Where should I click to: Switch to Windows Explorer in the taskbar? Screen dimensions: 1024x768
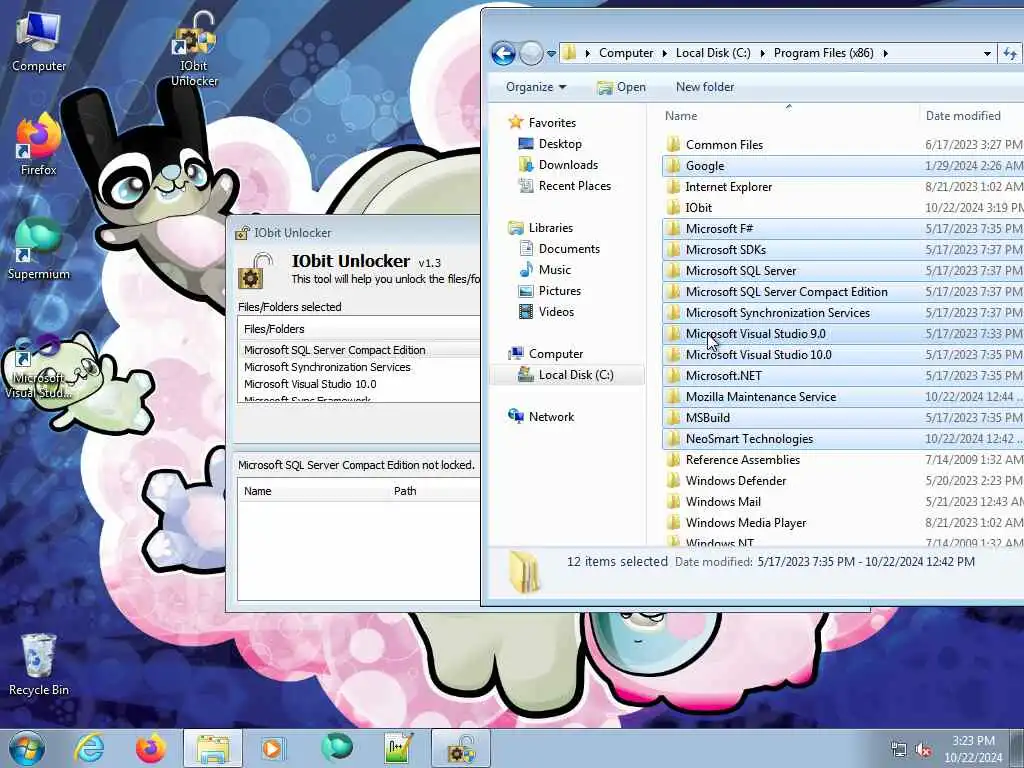point(212,748)
